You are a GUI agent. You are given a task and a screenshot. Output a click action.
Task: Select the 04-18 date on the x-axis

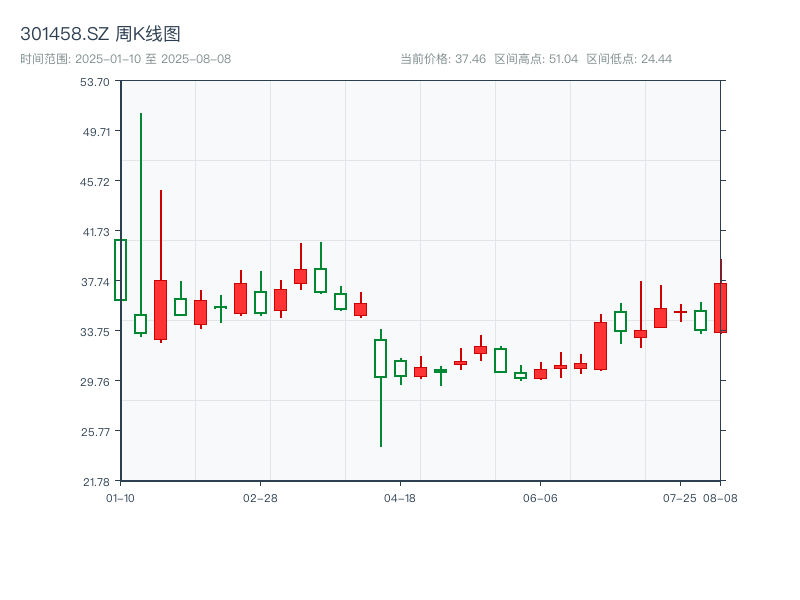[x=400, y=497]
